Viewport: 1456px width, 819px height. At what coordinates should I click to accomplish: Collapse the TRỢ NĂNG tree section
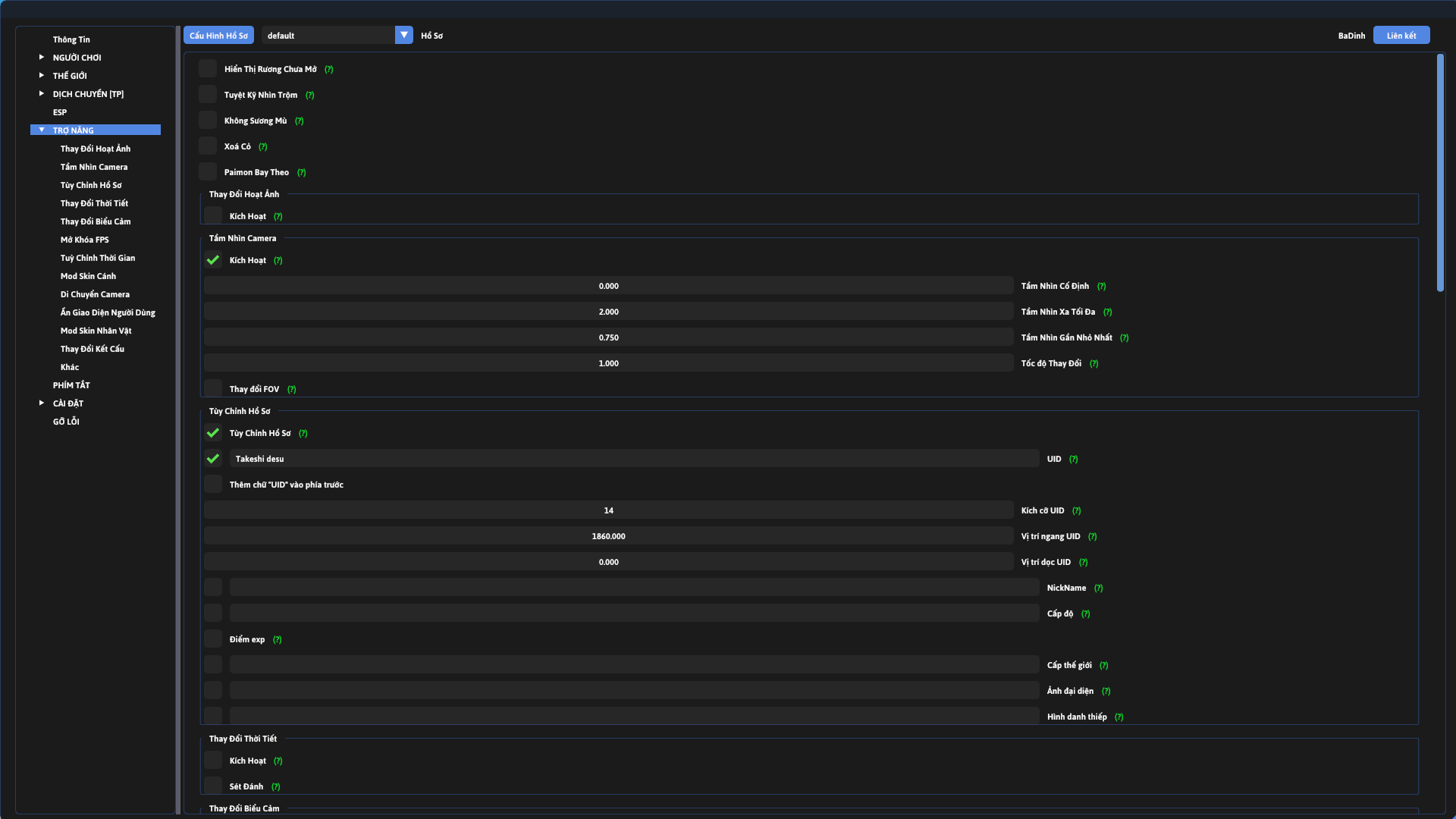click(42, 130)
